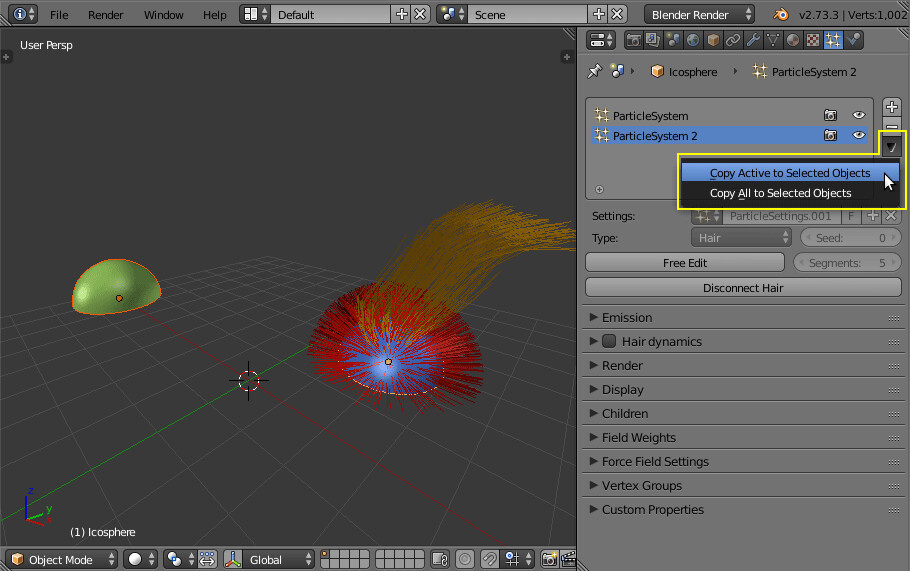Open the World properties tab icon
The height and width of the screenshot is (571, 910).
[693, 40]
